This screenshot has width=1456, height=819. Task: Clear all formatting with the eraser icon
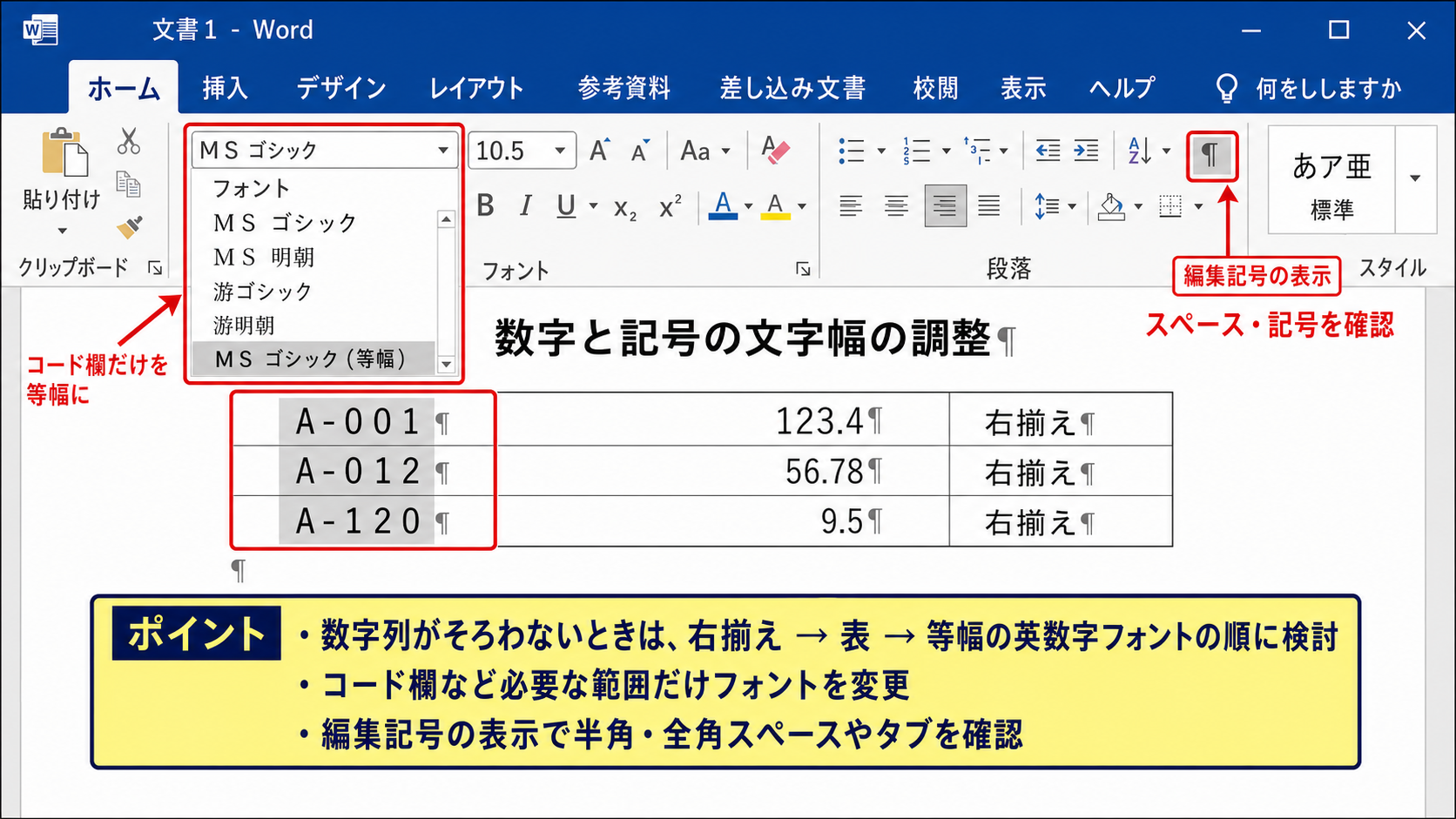tap(775, 150)
